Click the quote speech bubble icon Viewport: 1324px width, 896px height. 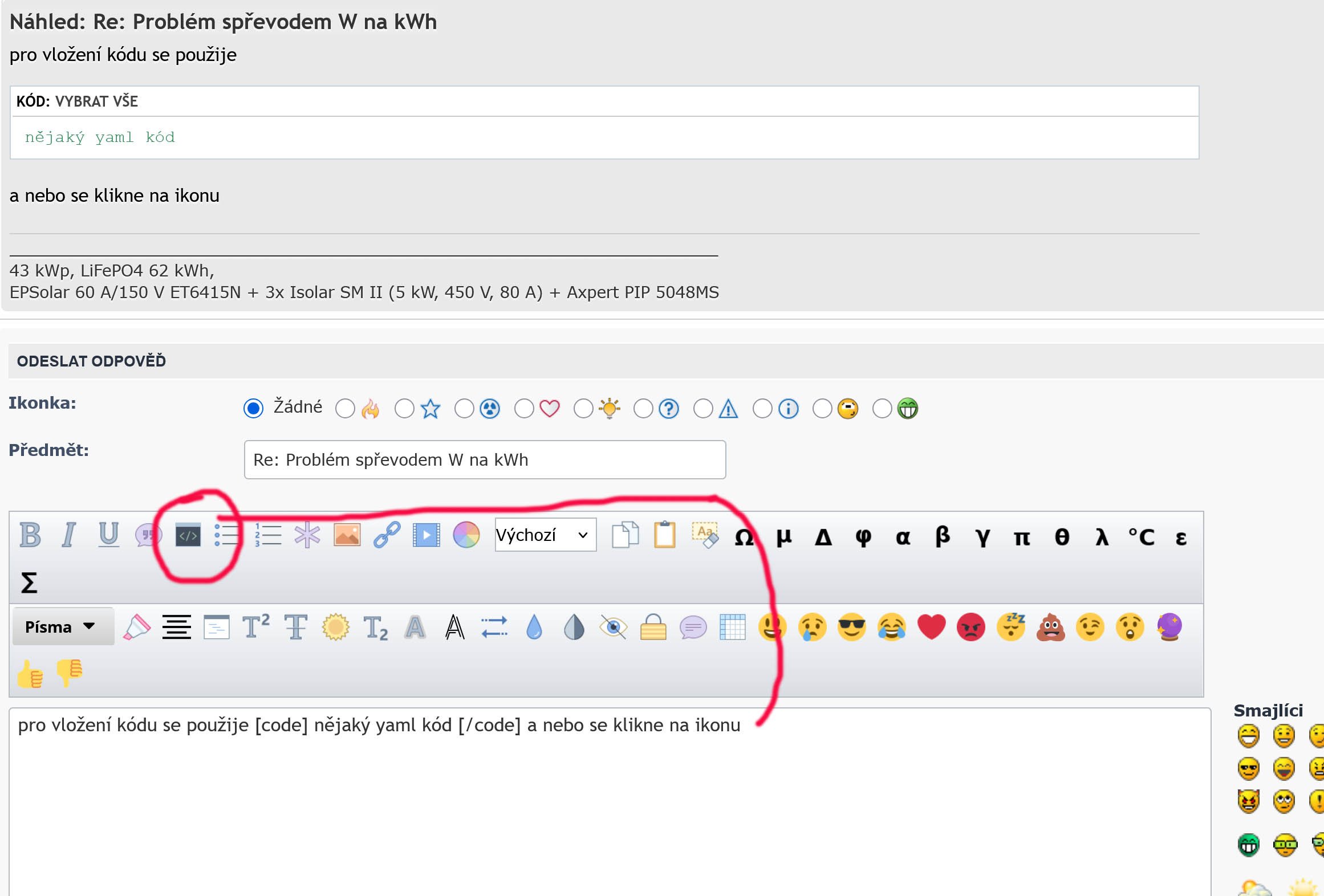click(148, 535)
